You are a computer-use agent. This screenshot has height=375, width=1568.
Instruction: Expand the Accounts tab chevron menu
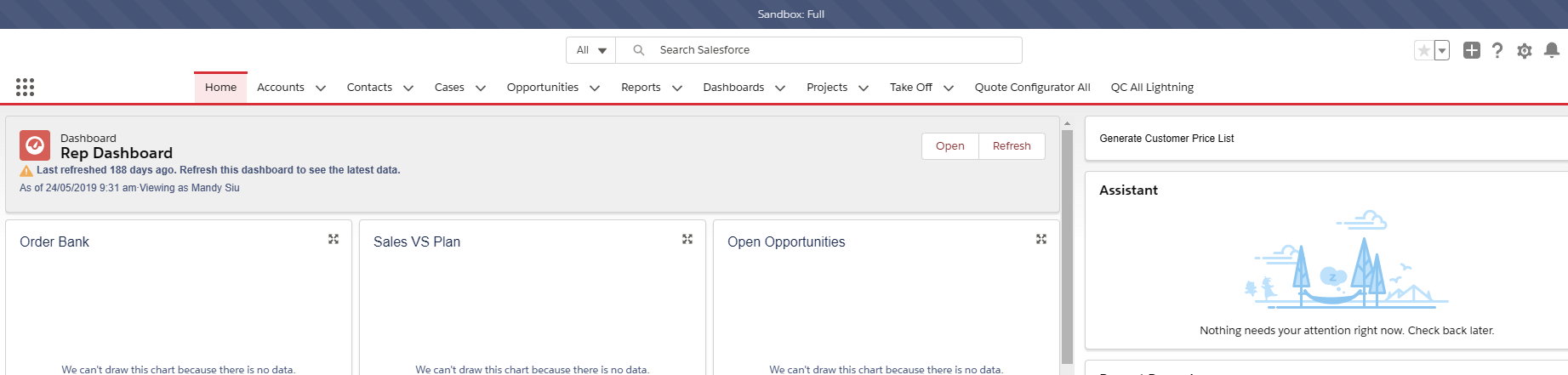321,88
